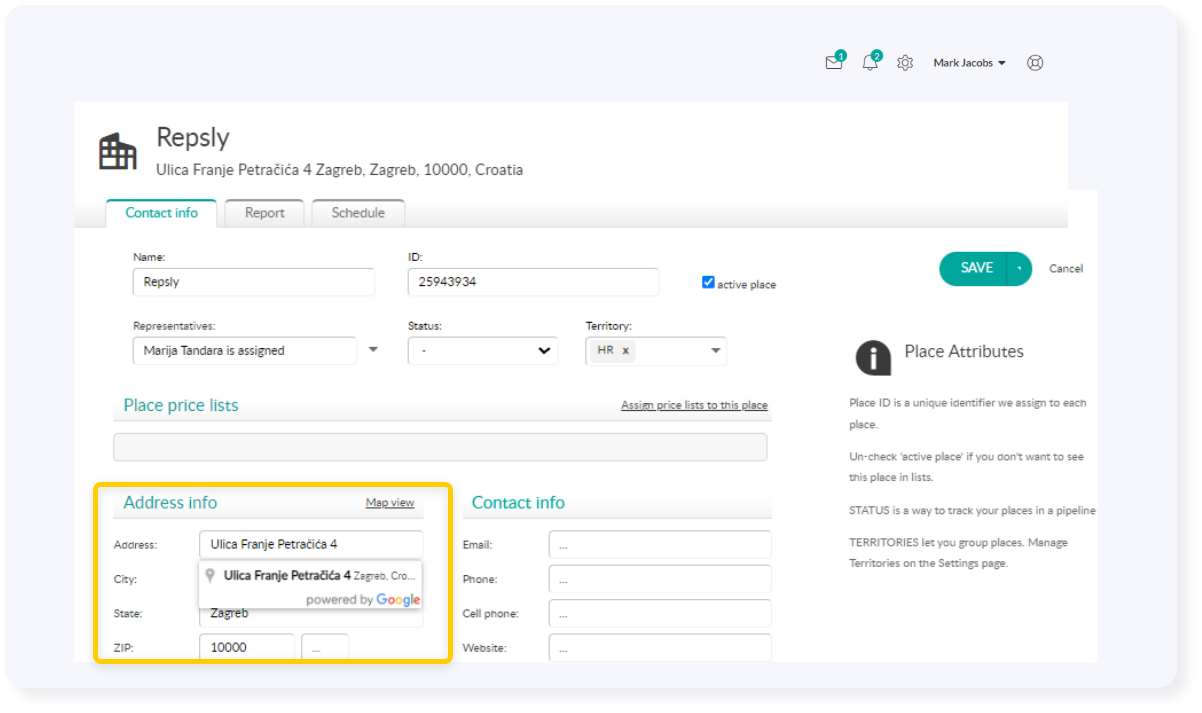Switch to the Schedule tab
This screenshot has width=1202, height=713.
point(358,213)
